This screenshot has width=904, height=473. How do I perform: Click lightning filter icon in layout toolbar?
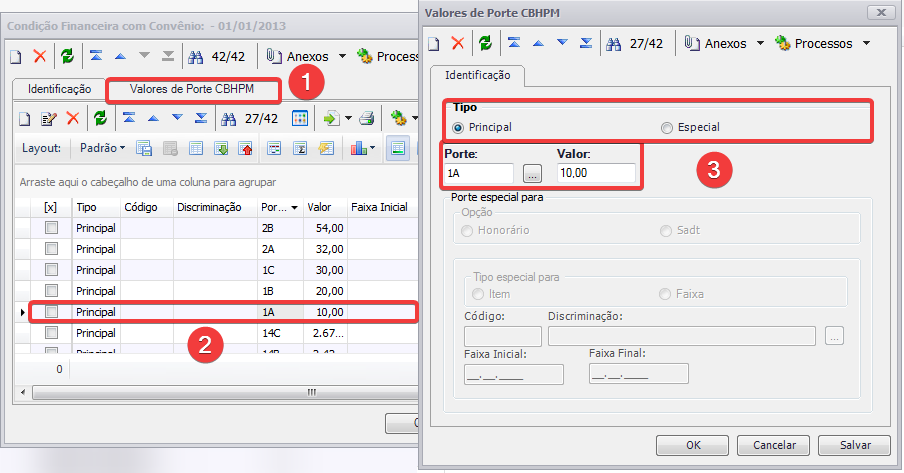tap(326, 148)
